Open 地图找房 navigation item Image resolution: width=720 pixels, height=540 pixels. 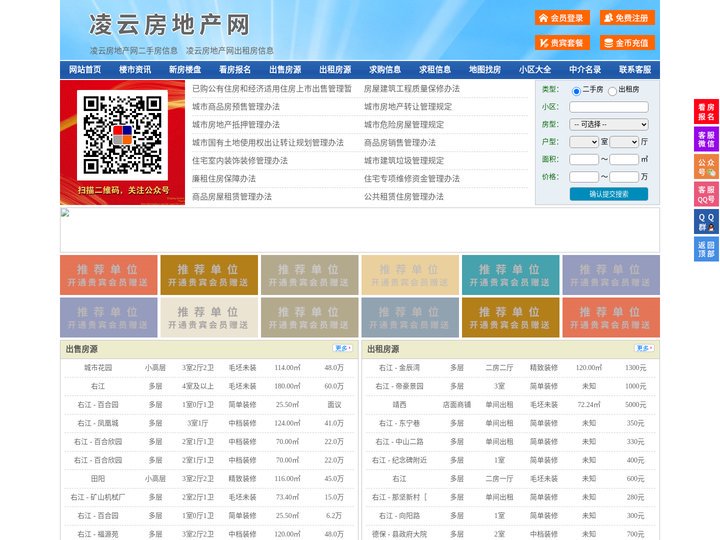pos(485,70)
